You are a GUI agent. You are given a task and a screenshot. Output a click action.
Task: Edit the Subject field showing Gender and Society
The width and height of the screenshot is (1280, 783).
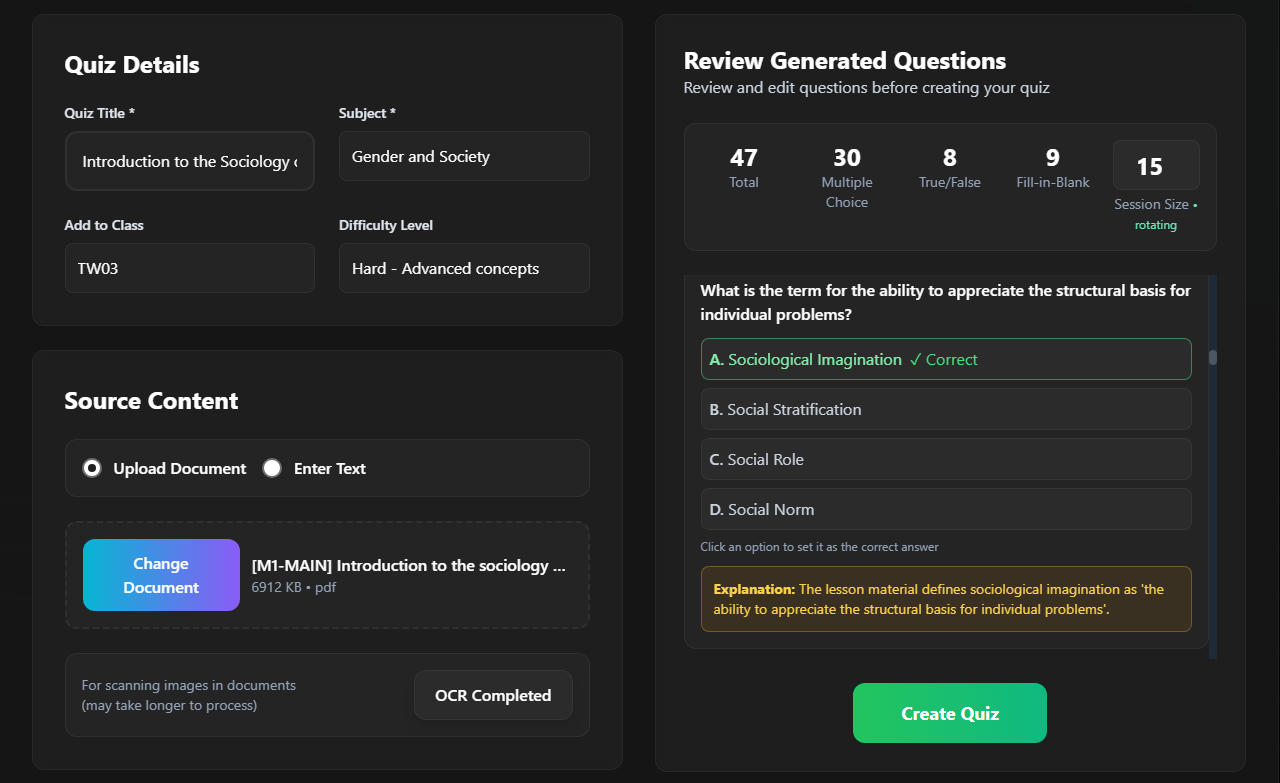pyautogui.click(x=464, y=156)
